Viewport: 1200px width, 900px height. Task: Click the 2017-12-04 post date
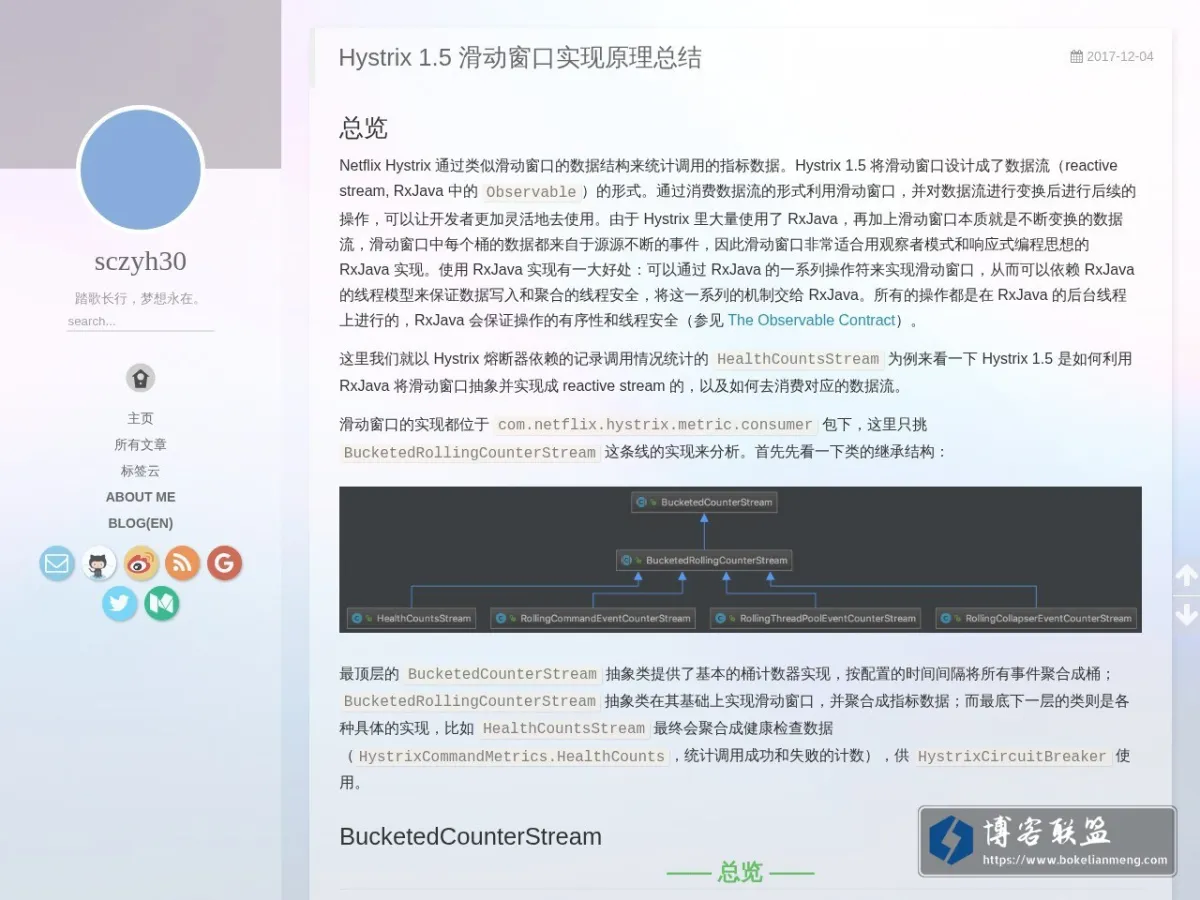(1120, 57)
